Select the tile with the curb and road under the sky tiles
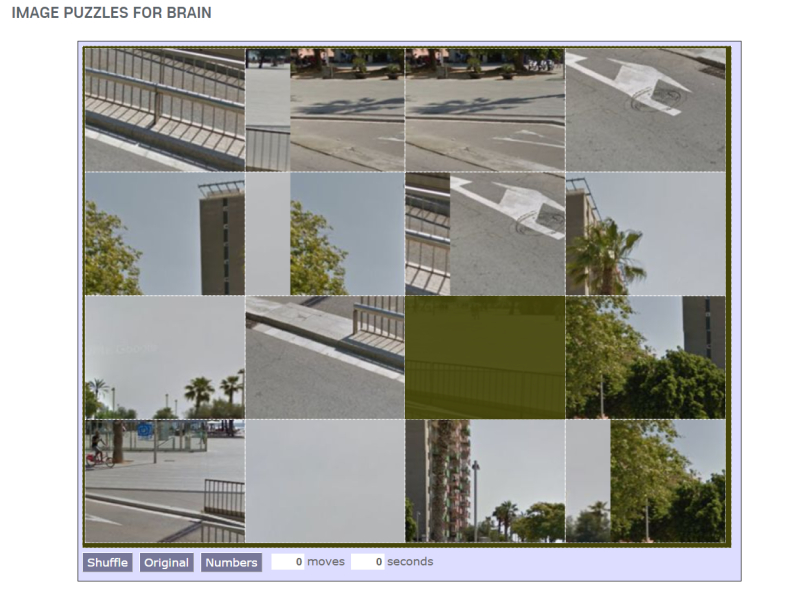Viewport: 800px width, 600px height. (x=325, y=357)
